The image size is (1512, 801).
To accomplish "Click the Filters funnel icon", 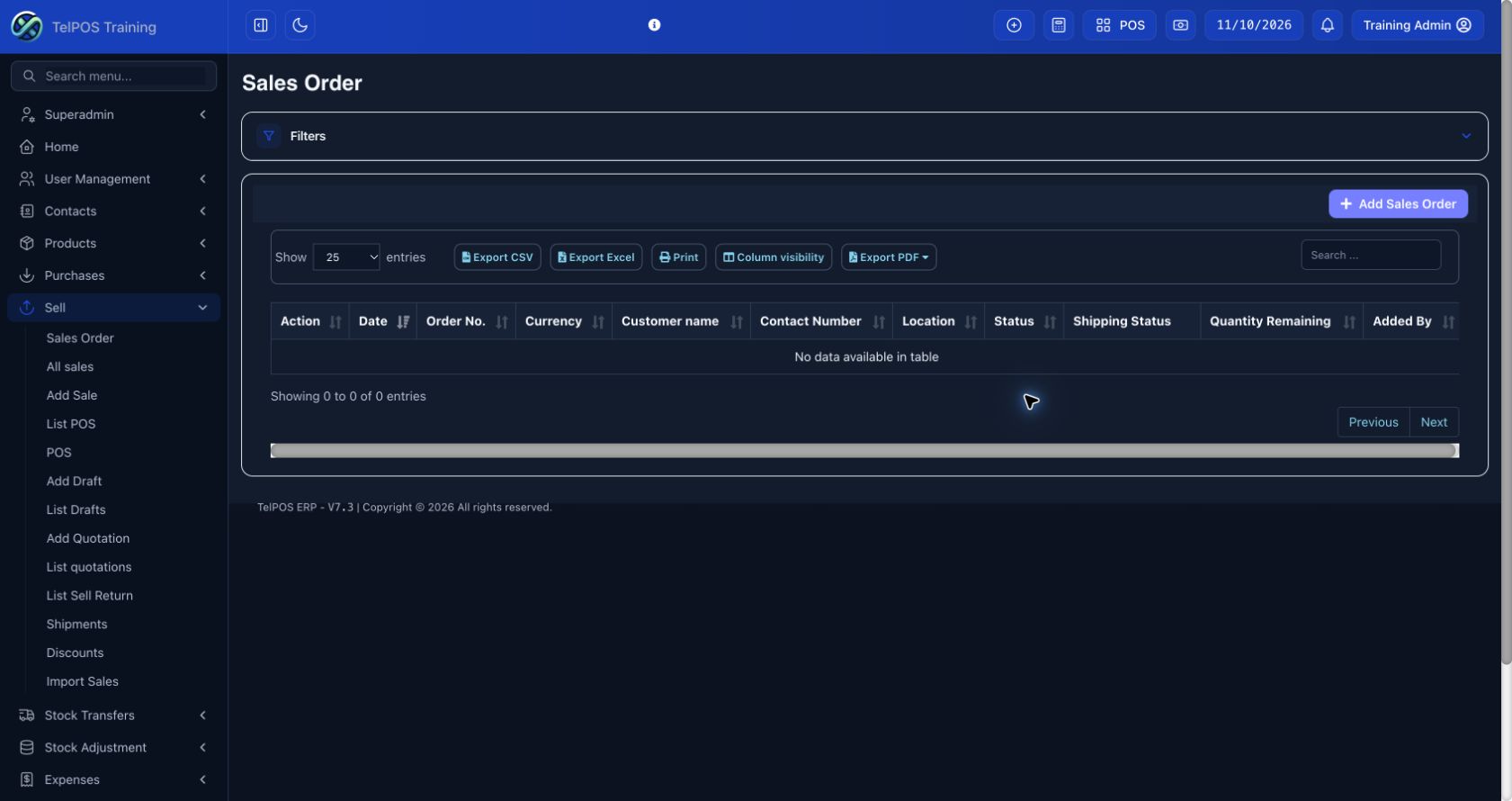I will 268,136.
